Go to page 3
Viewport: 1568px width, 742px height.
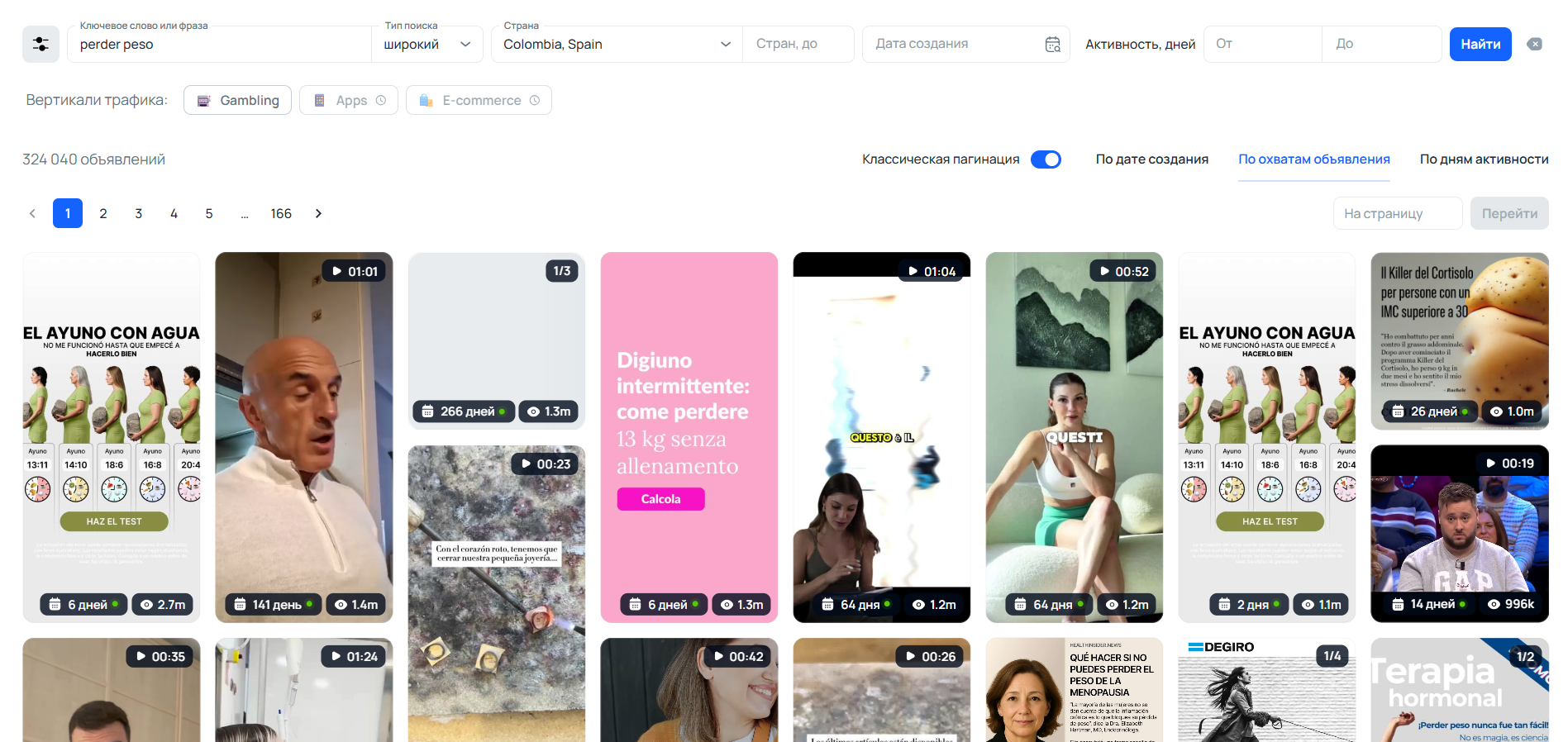(x=139, y=213)
